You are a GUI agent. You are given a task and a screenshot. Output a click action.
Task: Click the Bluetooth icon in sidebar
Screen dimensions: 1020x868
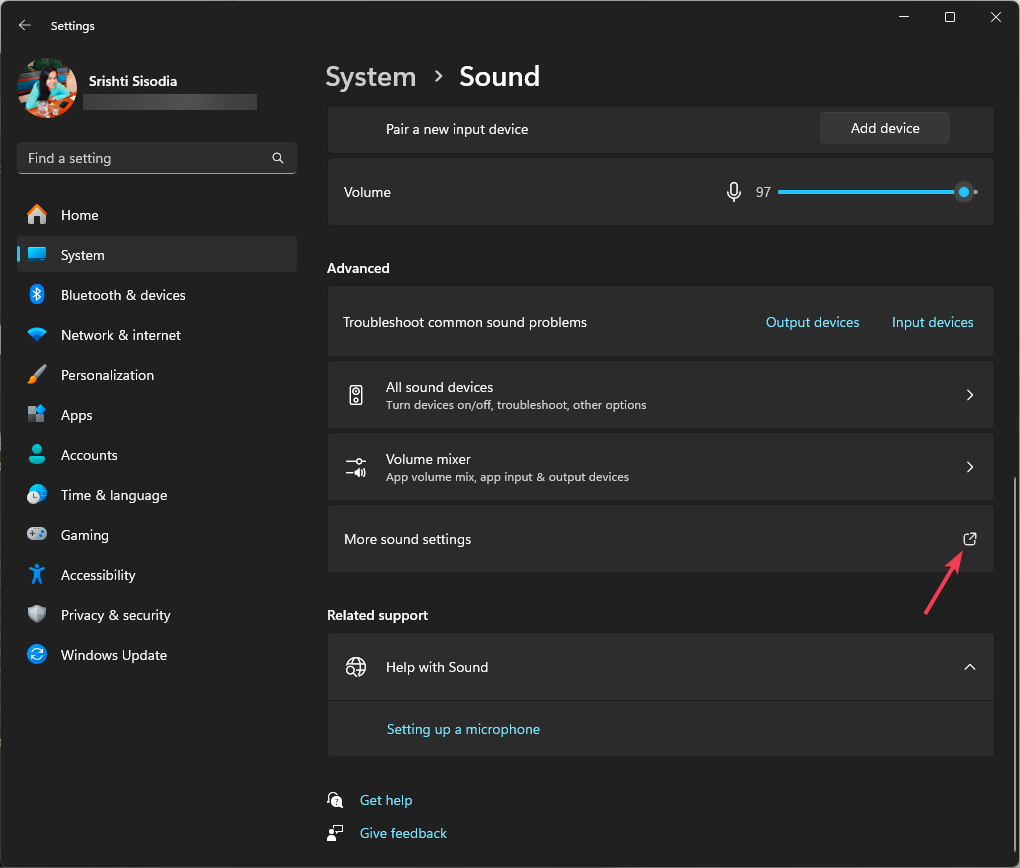[37, 294]
